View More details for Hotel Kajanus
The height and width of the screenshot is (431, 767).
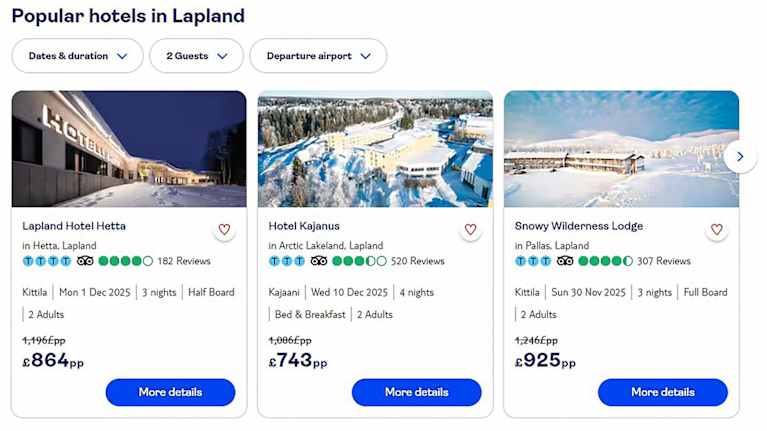pyautogui.click(x=416, y=392)
